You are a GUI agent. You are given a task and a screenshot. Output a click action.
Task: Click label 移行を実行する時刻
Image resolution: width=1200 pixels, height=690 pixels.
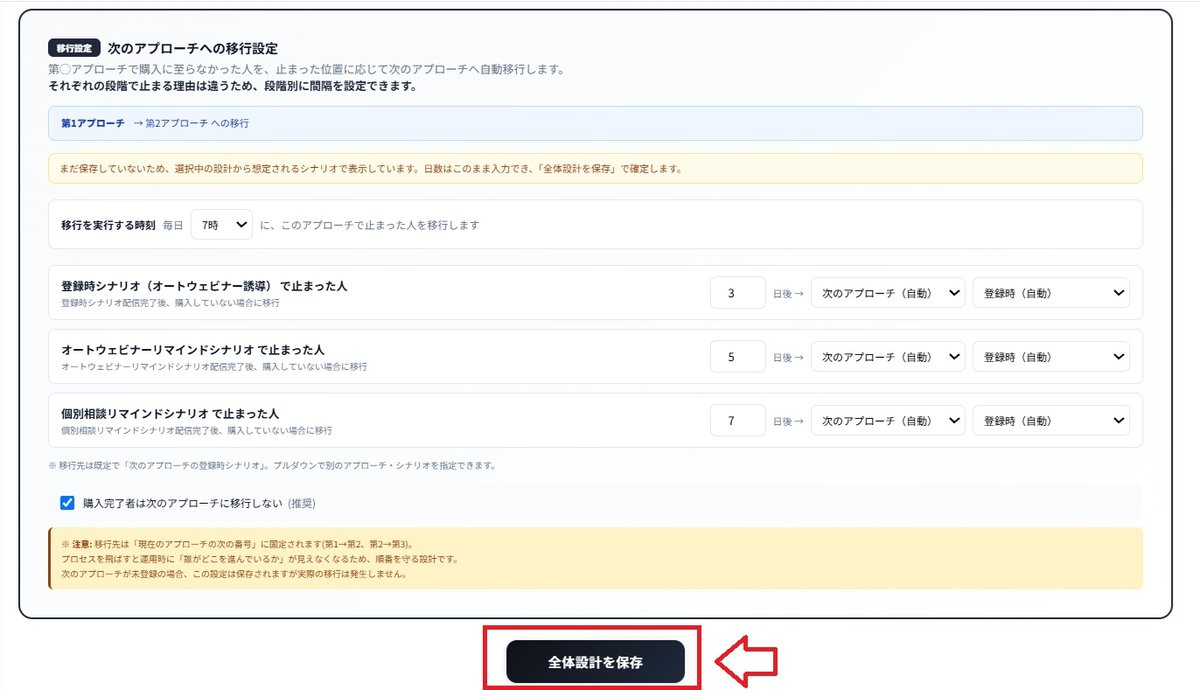coord(108,225)
